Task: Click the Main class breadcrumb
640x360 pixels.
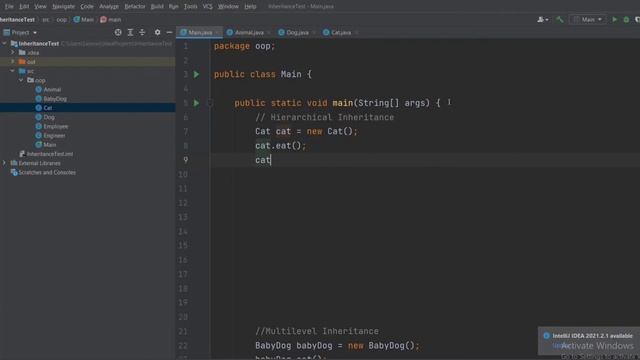Action: pyautogui.click(x=84, y=19)
